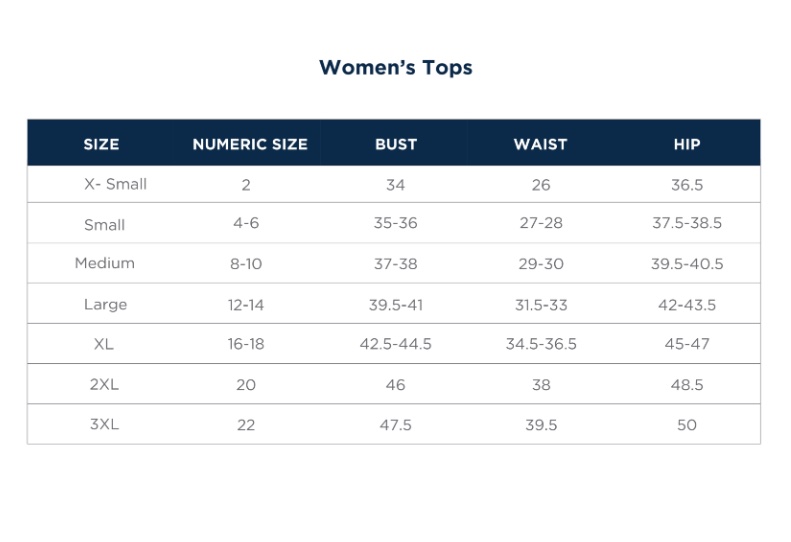Viewport: 791px width, 542px height.
Task: Select the hip value 37.5-38.5
Action: coord(687,224)
